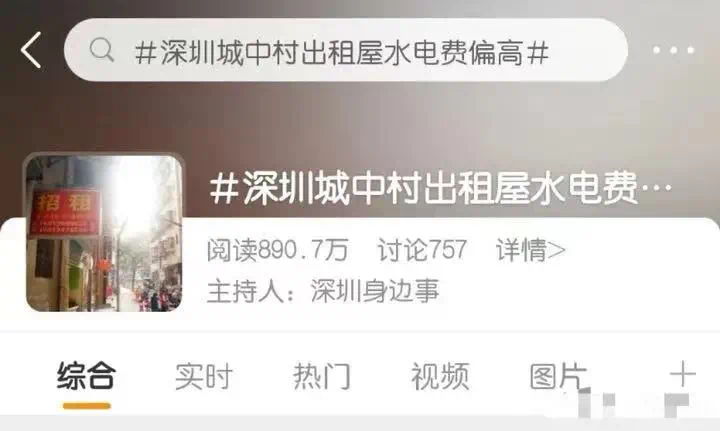Click the search magnifier icon

(102, 50)
